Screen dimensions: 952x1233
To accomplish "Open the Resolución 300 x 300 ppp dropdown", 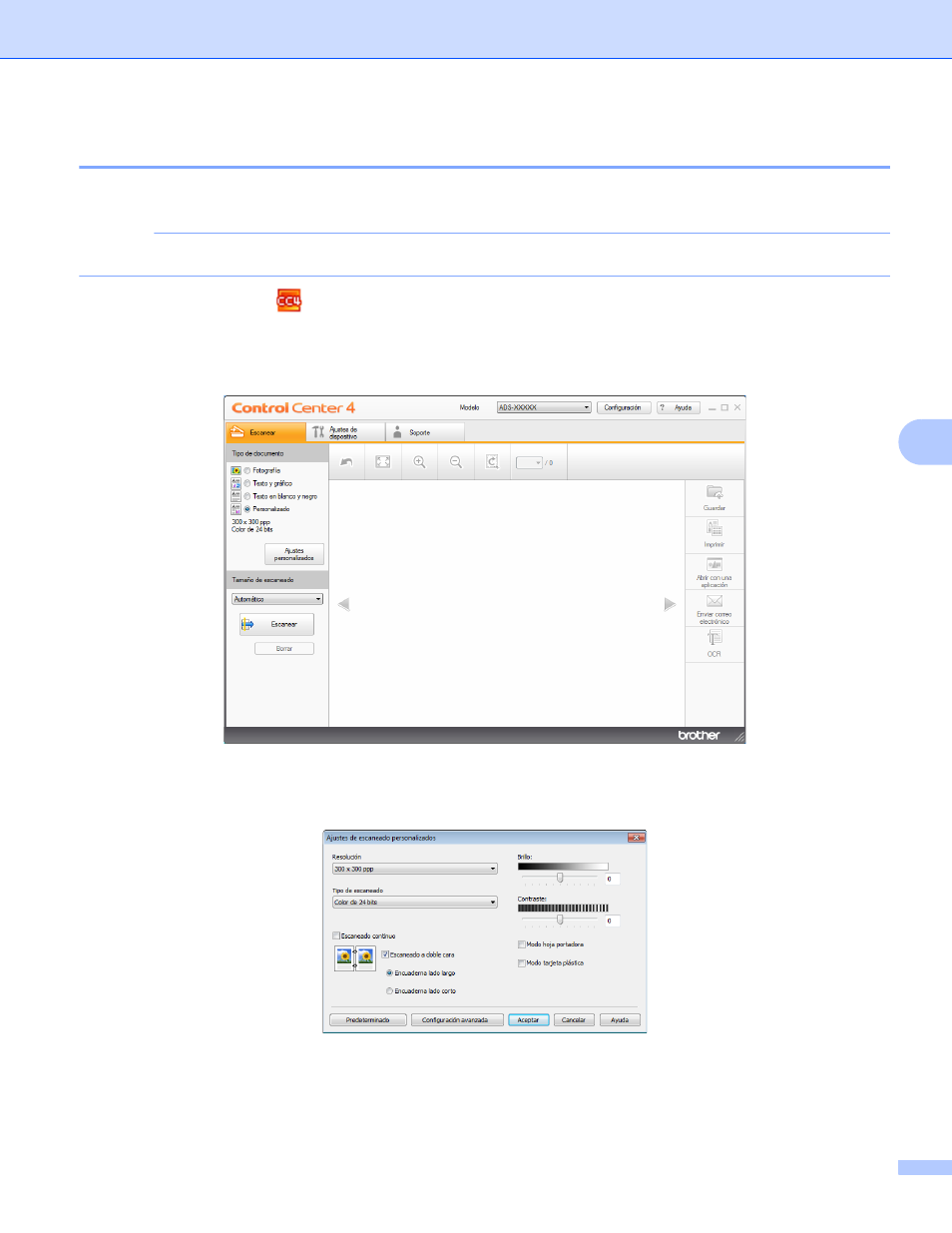I will (414, 869).
